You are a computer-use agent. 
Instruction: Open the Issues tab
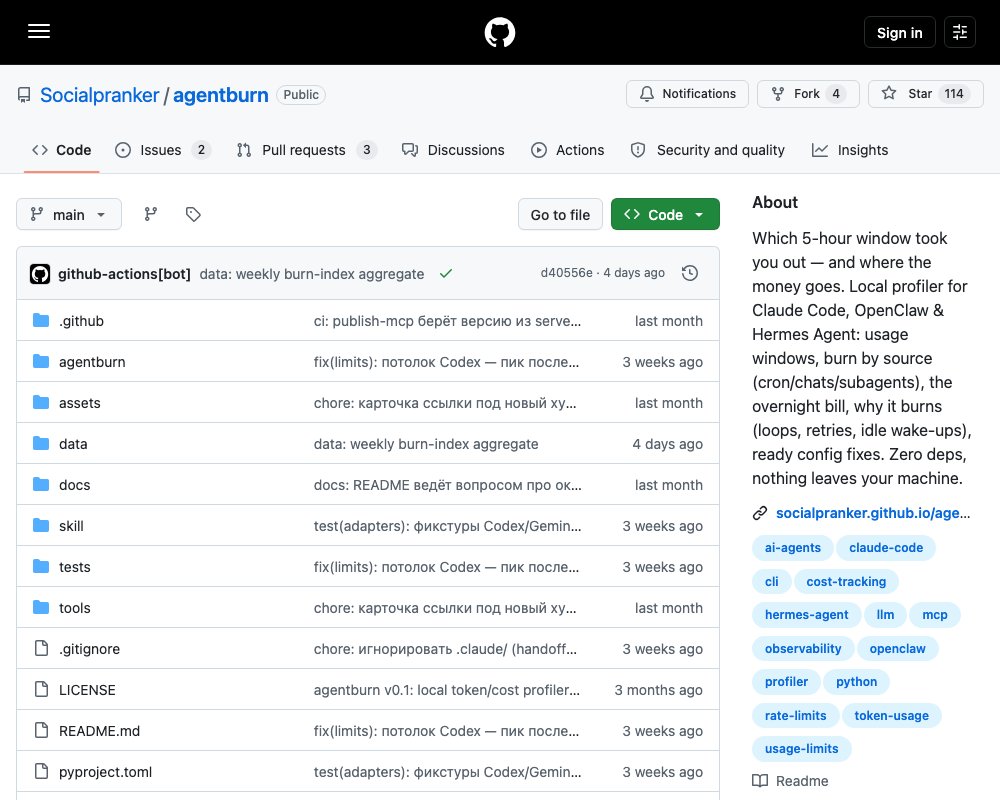163,150
